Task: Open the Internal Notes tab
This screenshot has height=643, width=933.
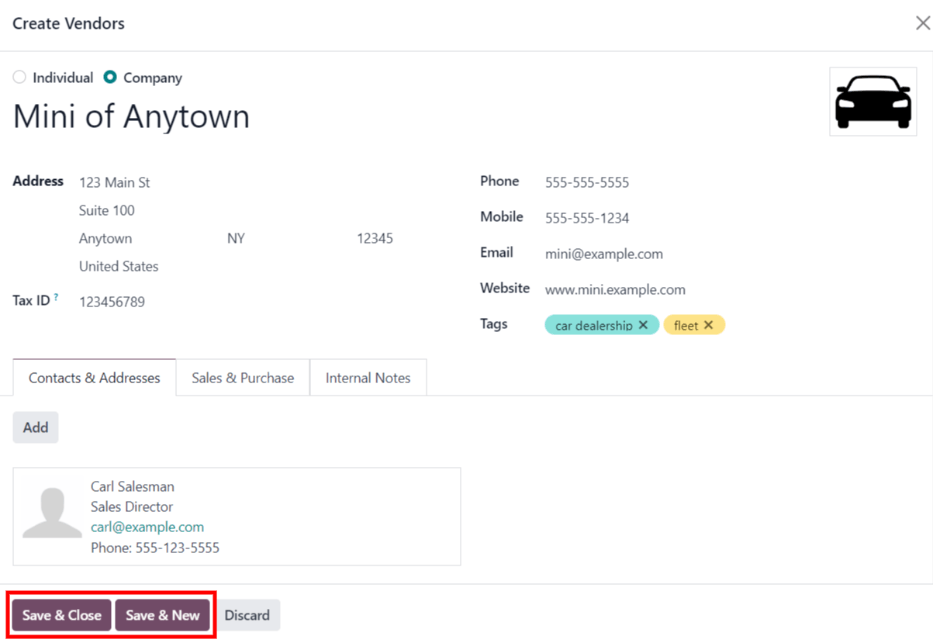Action: (x=368, y=378)
